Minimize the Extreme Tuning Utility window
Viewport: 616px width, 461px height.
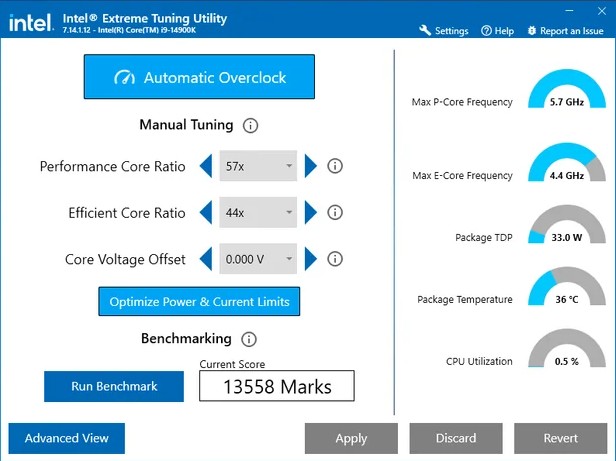570,11
